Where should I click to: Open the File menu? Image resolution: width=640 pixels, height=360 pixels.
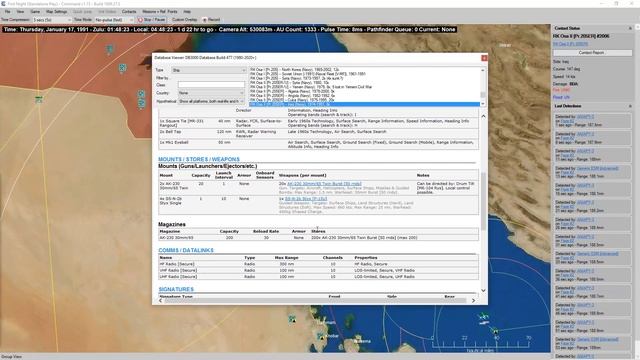7,12
